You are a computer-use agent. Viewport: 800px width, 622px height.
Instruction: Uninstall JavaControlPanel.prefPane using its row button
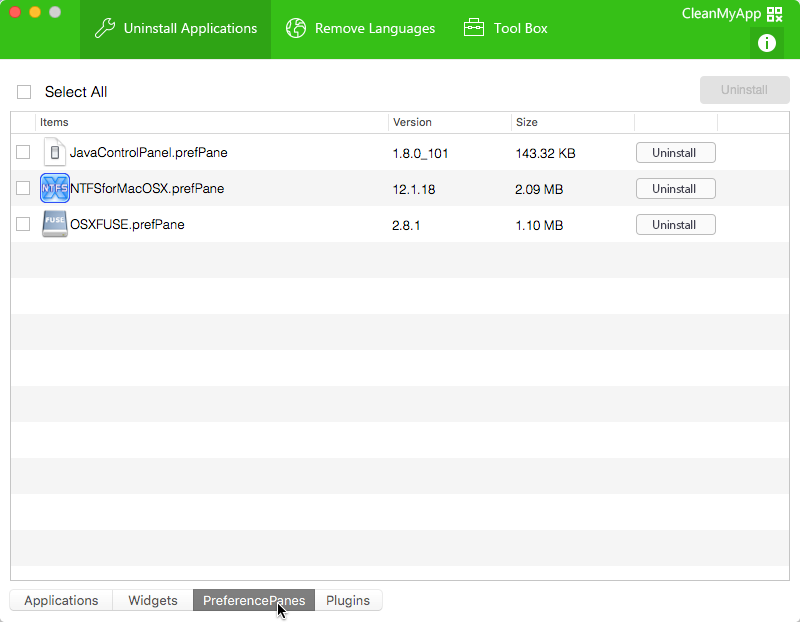click(x=675, y=153)
